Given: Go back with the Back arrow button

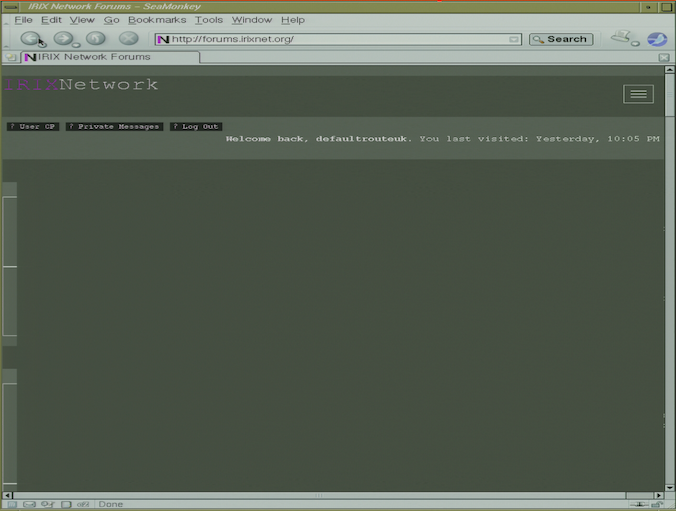Looking at the screenshot, I should (30, 38).
